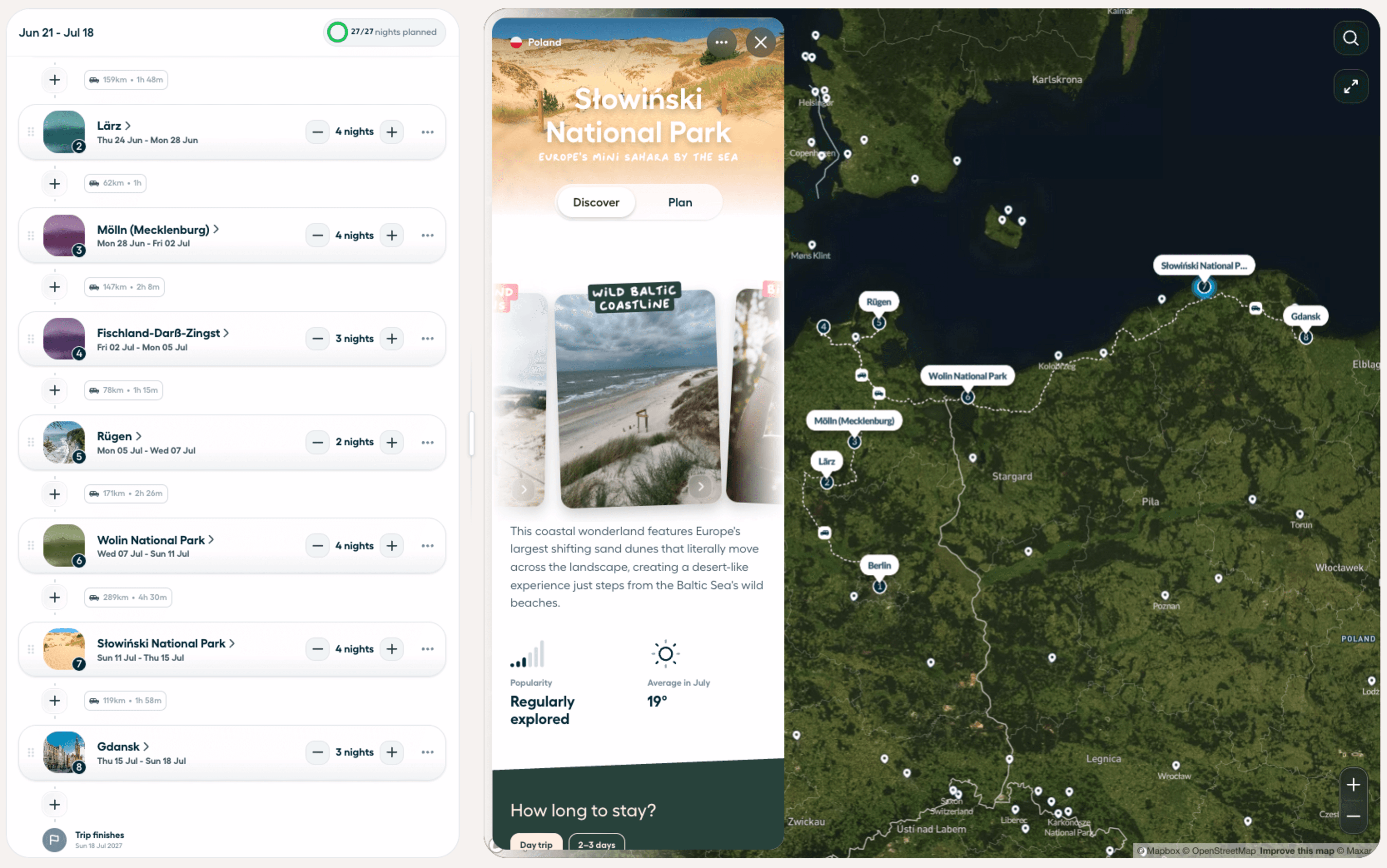Advance the Wild Baltic Coastline photo card
Screen dimensions: 1387x868
[701, 487]
